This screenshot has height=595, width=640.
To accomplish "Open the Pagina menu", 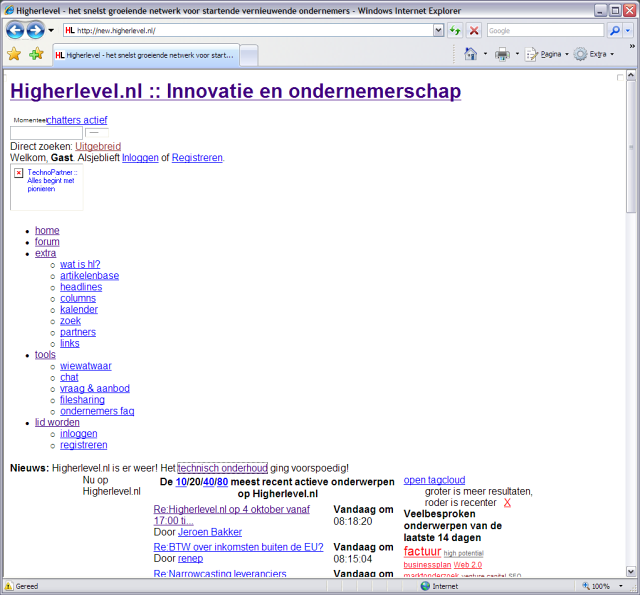I will click(547, 54).
